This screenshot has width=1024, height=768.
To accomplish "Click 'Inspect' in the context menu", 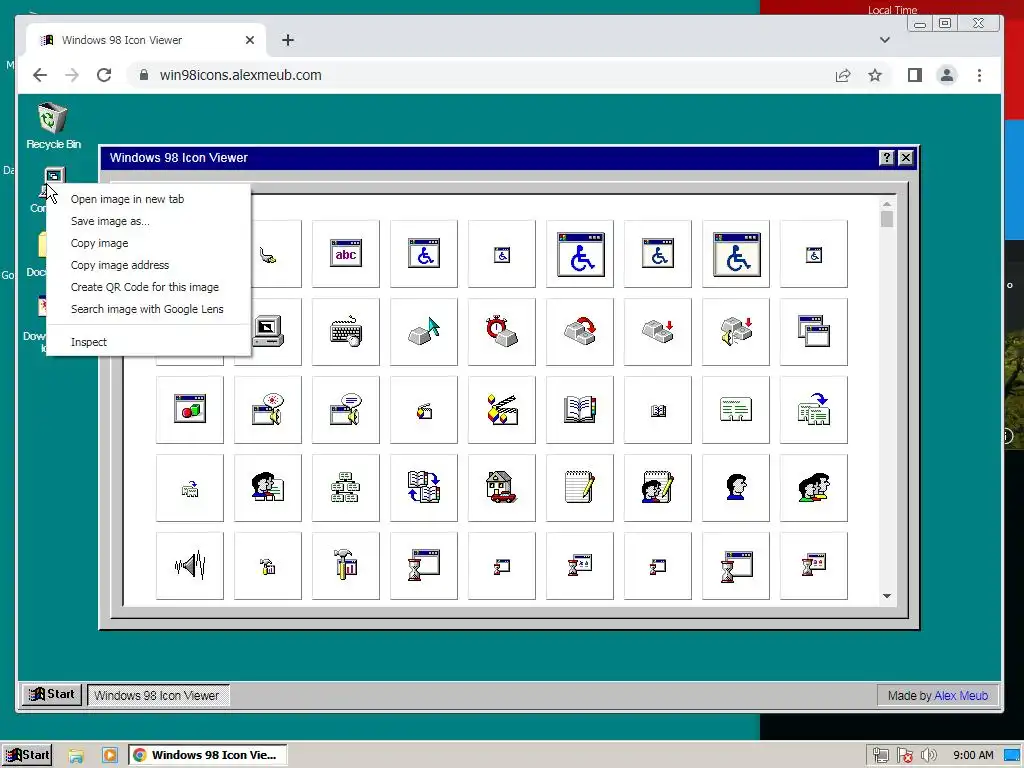I will tap(148, 342).
